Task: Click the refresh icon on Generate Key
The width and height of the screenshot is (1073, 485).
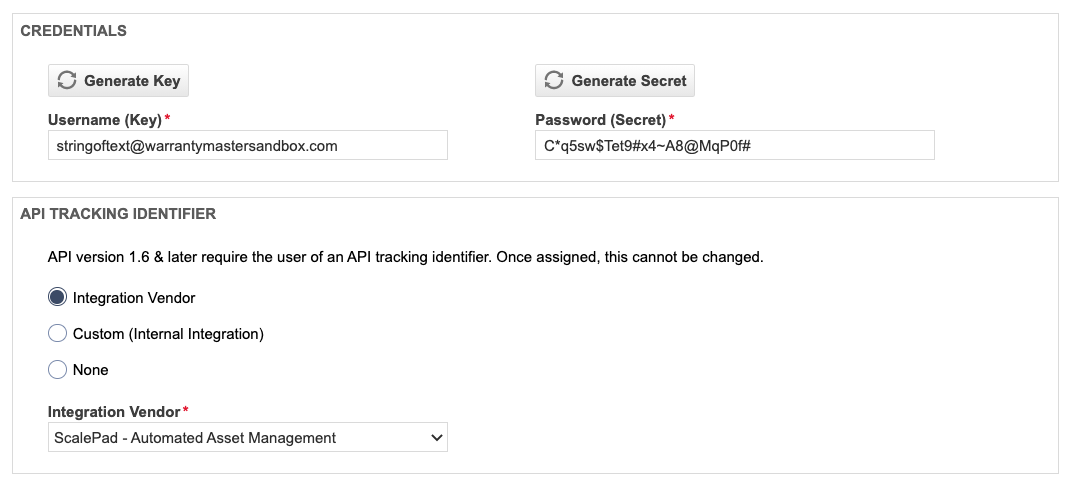Action: pyautogui.click(x=67, y=80)
